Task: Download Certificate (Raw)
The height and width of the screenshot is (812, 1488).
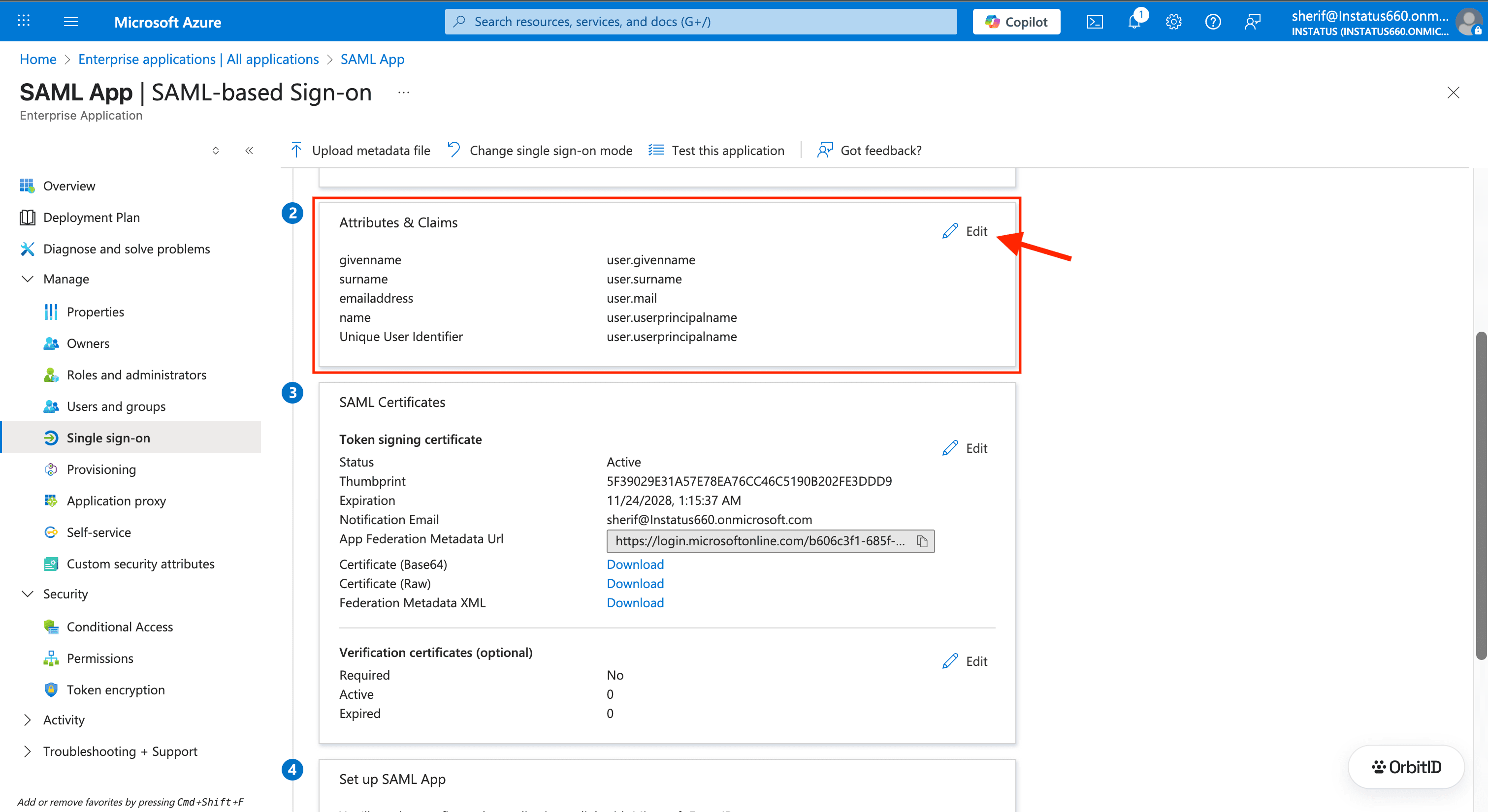Action: pos(635,583)
